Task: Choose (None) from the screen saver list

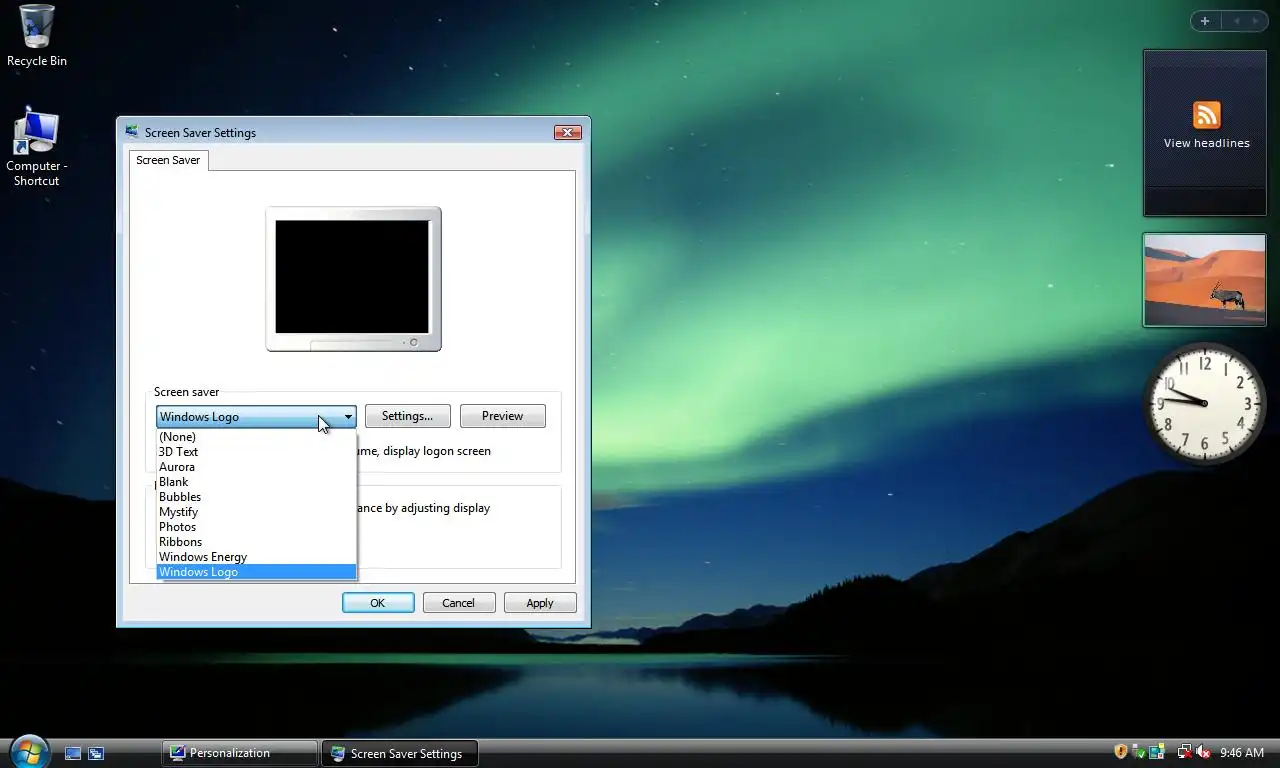Action: (256, 437)
